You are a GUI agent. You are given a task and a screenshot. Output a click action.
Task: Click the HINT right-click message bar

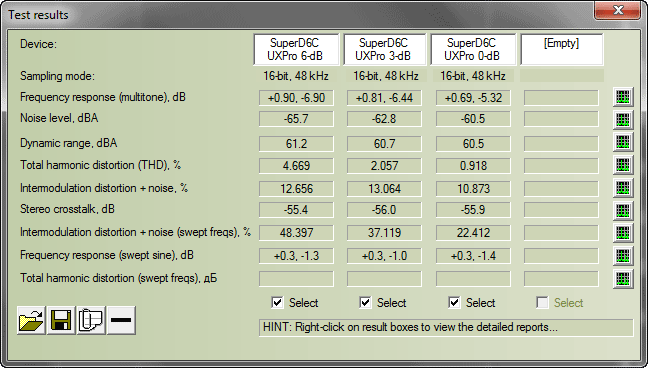click(x=446, y=327)
